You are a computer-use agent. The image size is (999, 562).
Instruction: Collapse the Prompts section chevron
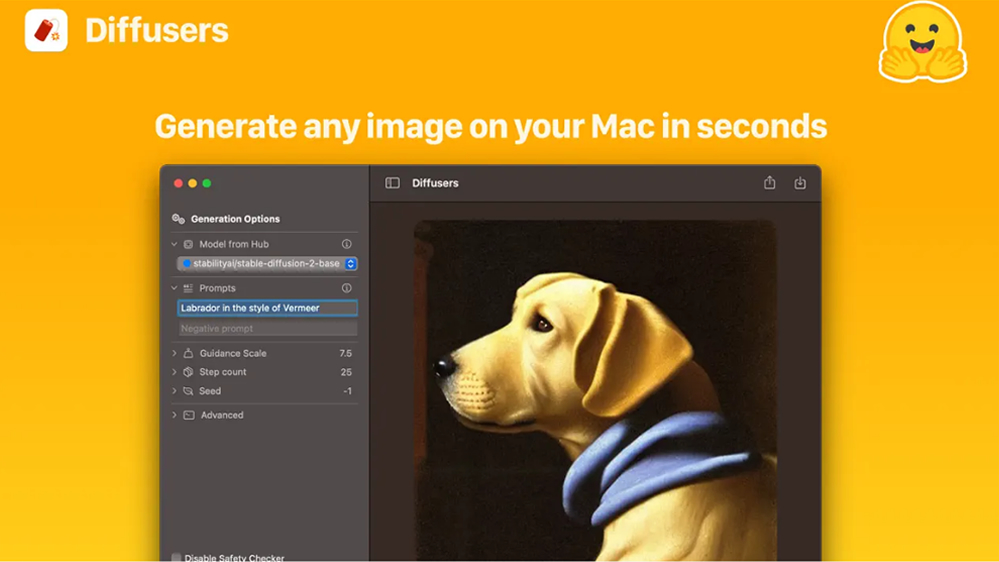tap(175, 288)
